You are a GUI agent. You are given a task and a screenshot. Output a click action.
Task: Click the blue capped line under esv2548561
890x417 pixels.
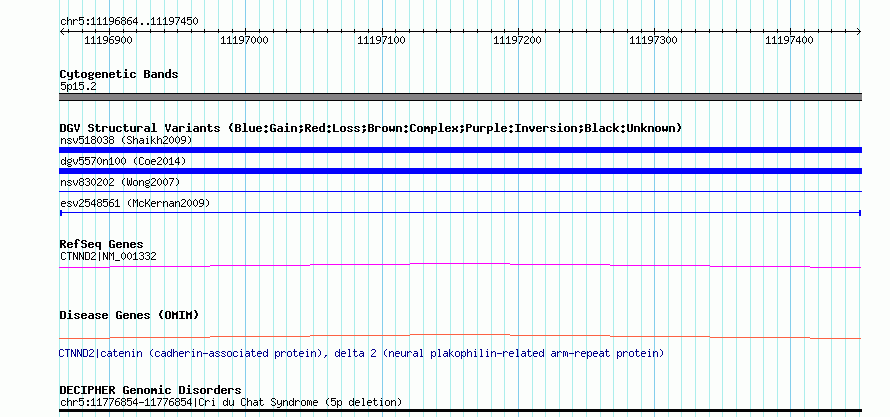click(460, 213)
